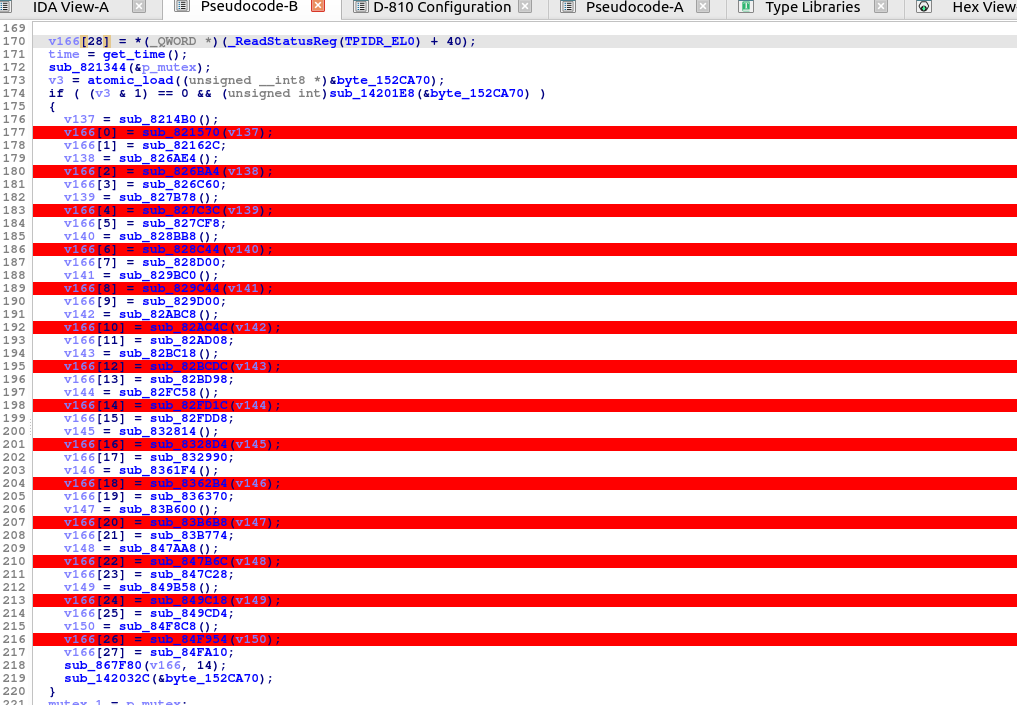Select function name sub_836370

189,496
